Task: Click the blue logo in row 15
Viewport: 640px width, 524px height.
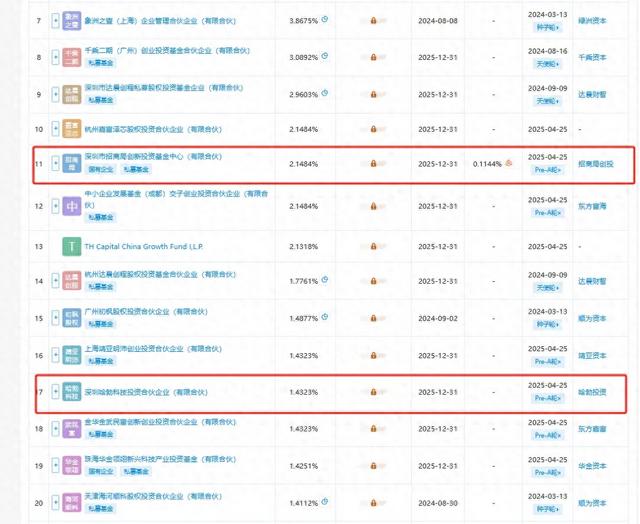Action: pos(71,318)
